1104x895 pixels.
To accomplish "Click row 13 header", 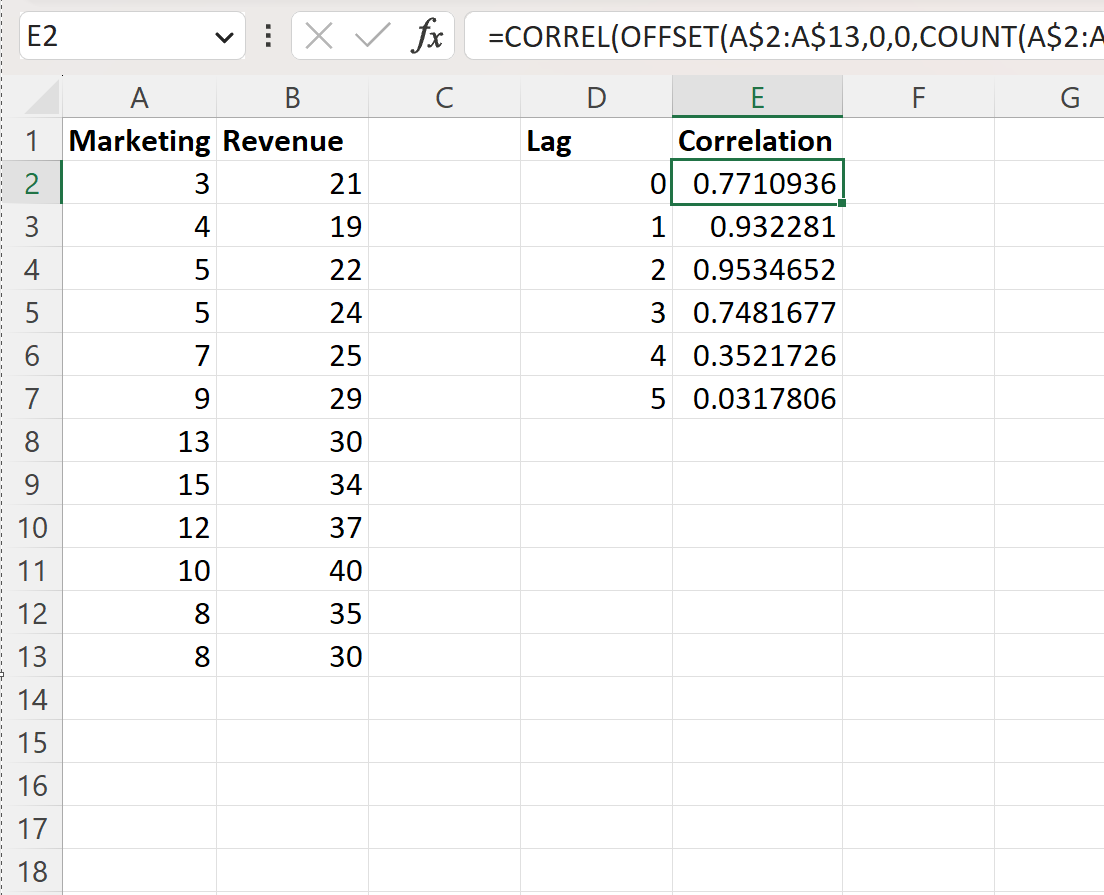I will (x=33, y=656).
